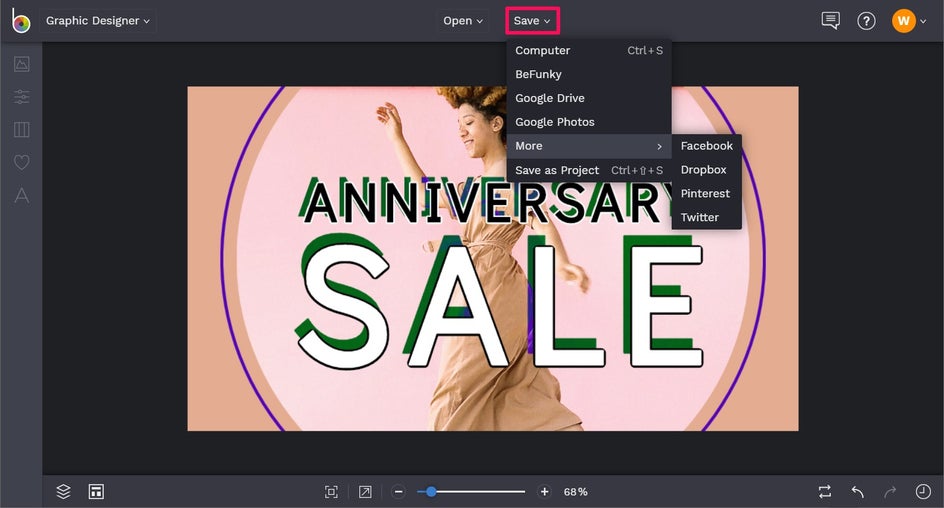Save to Computer
Image resolution: width=944 pixels, height=508 pixels.
[589, 51]
